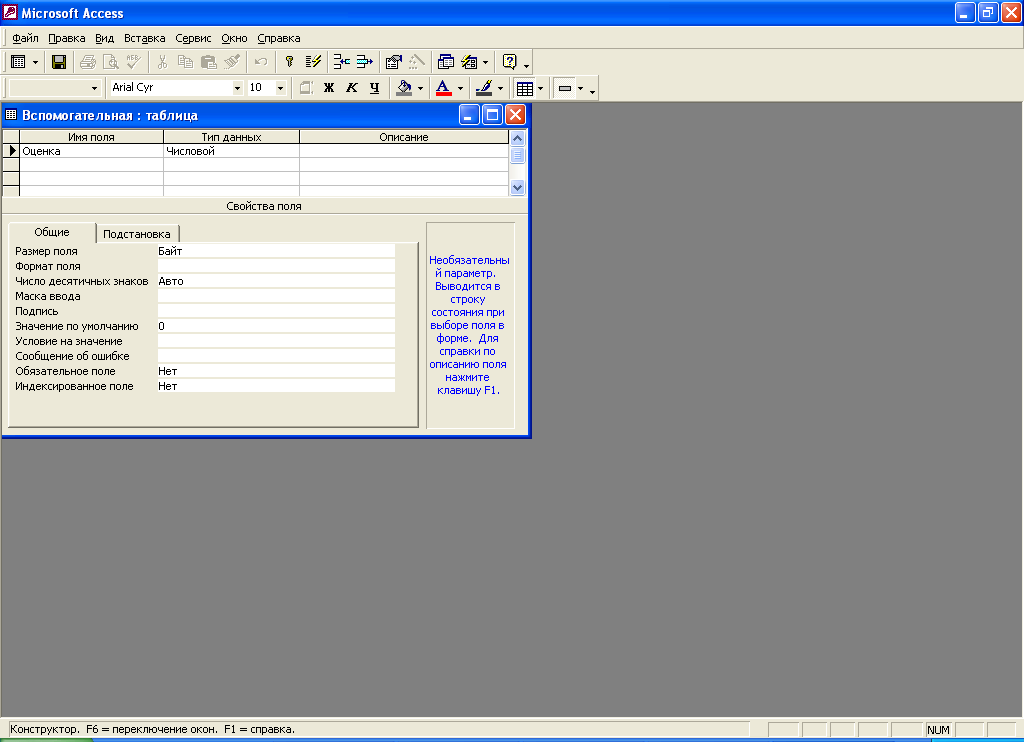Open the object selector combo box on the formatting toolbar
Screen dimensions: 1024x742
(x=55, y=88)
